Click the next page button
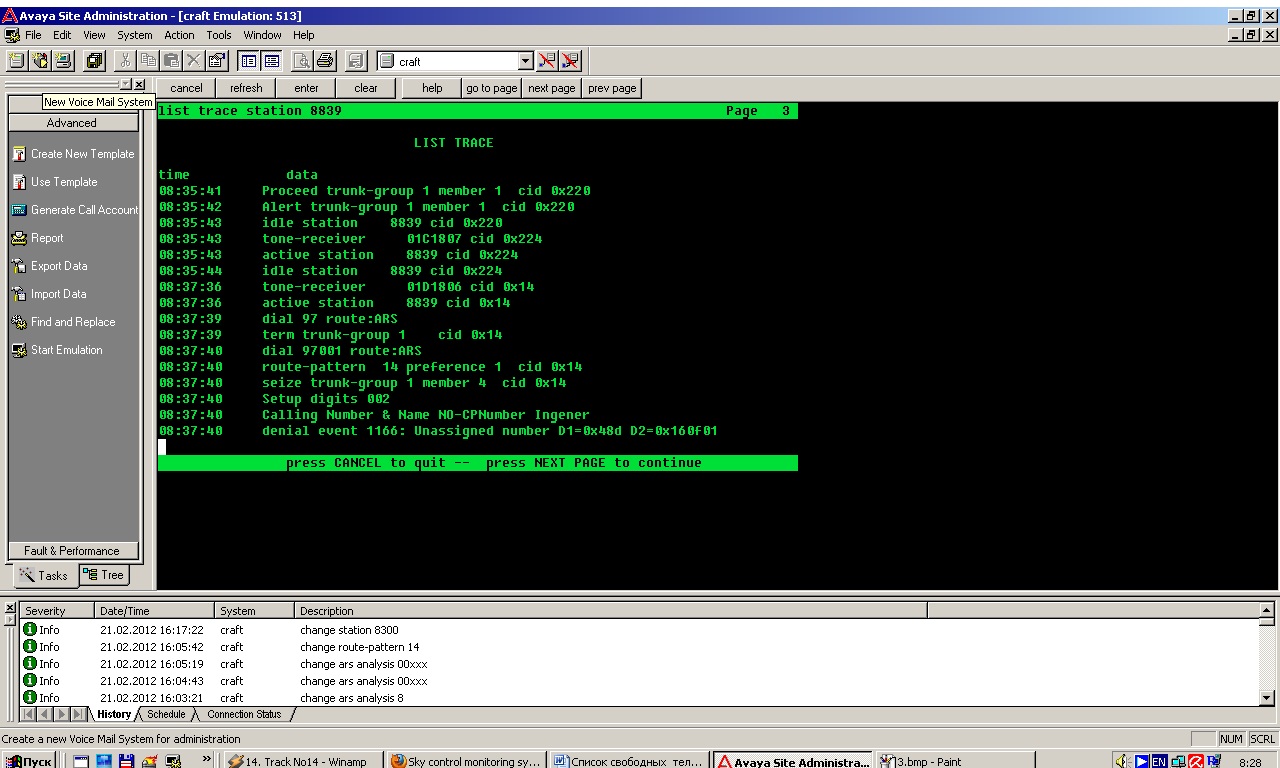 [552, 88]
